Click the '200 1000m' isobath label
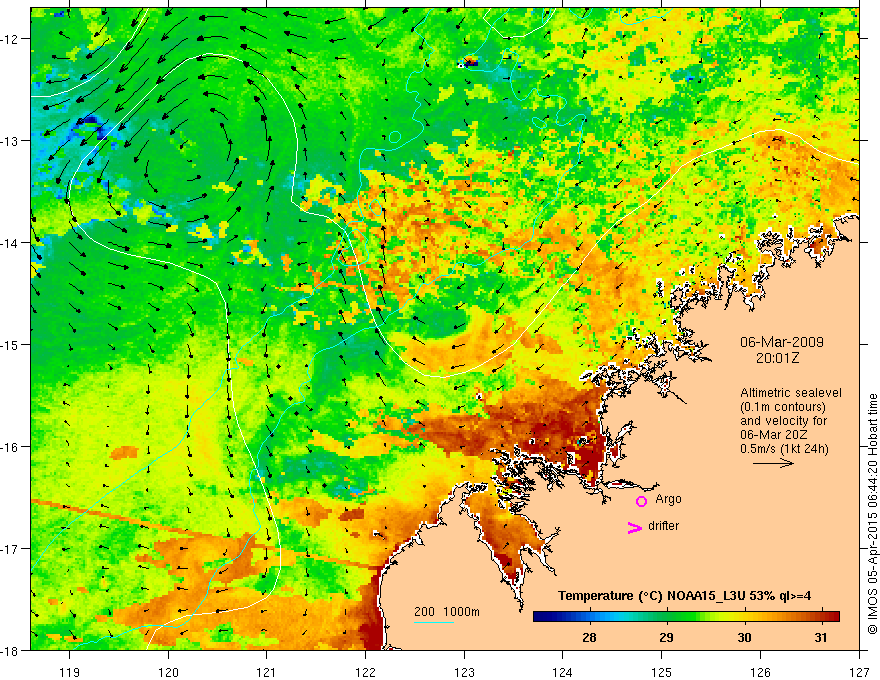This screenshot has height=680, width=880. point(447,612)
